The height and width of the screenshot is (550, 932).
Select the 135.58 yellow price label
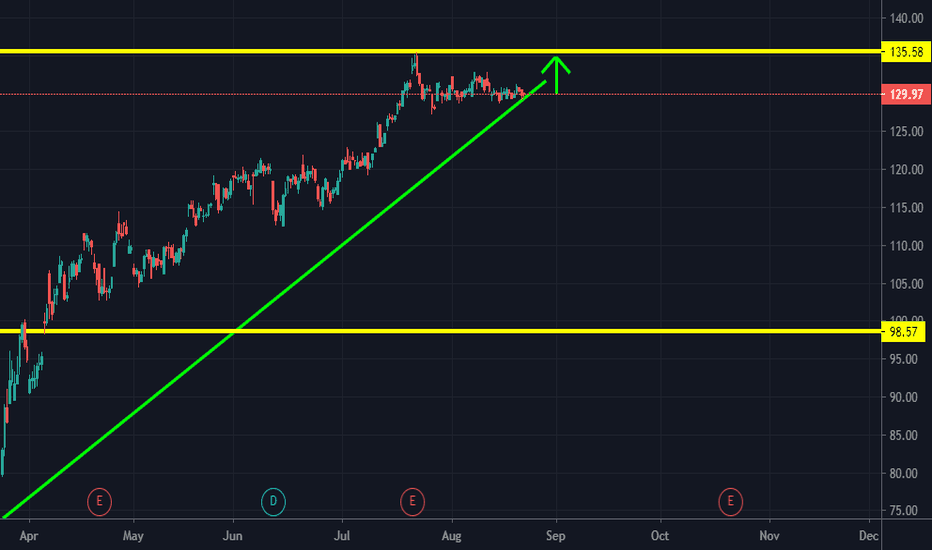coord(906,52)
